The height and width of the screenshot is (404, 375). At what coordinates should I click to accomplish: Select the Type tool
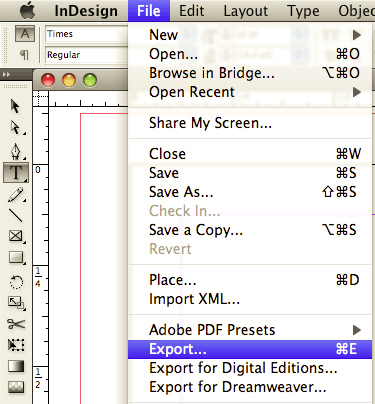point(16,172)
